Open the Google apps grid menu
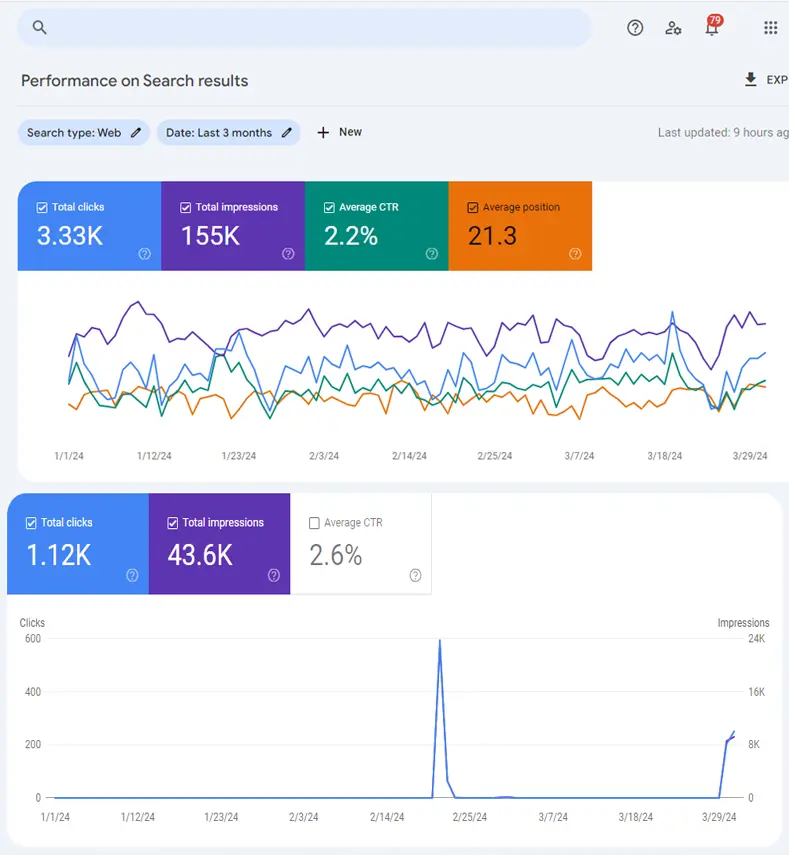This screenshot has width=789, height=855. [x=770, y=27]
